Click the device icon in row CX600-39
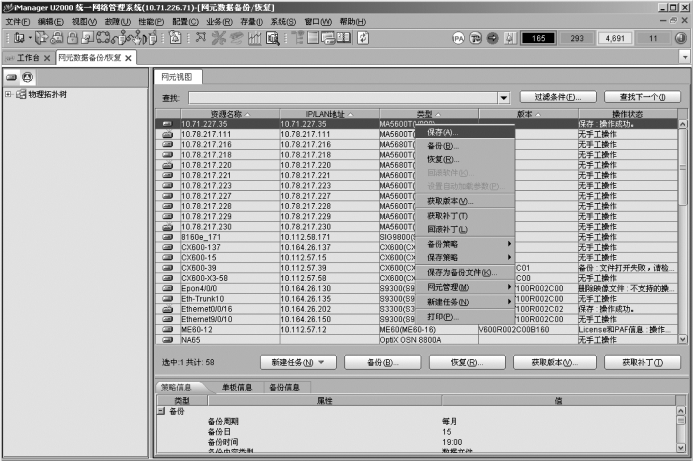The width and height of the screenshot is (693, 461). click(x=168, y=268)
